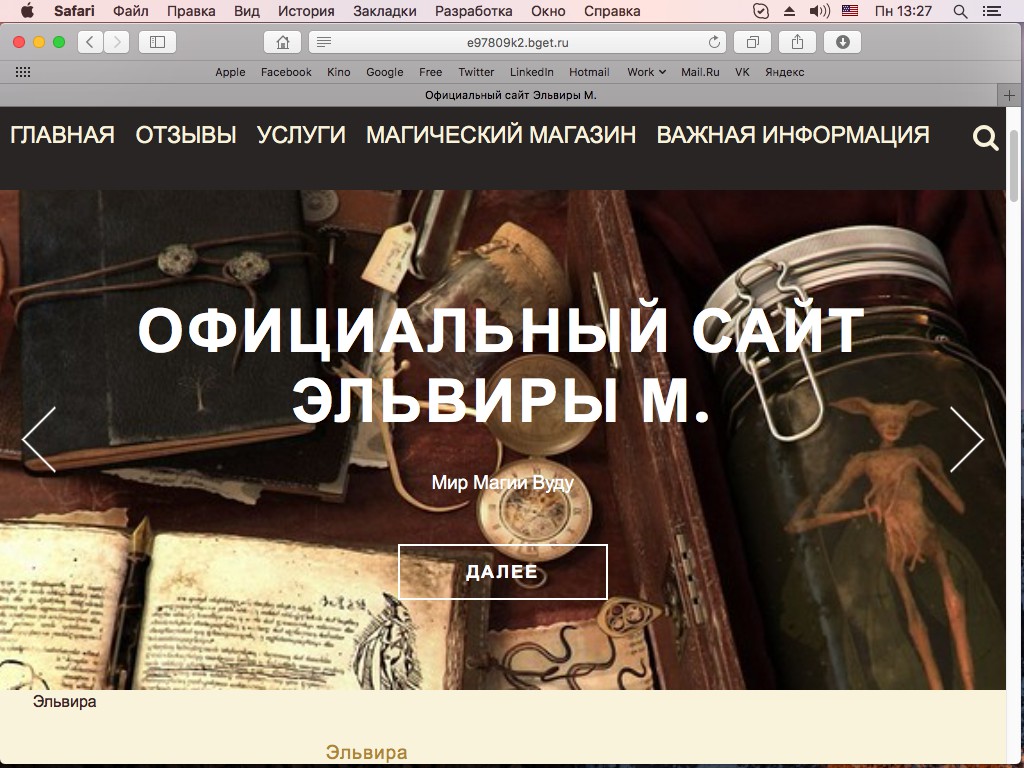The width and height of the screenshot is (1024, 768).
Task: Open the Окно menu
Action: coord(548,11)
